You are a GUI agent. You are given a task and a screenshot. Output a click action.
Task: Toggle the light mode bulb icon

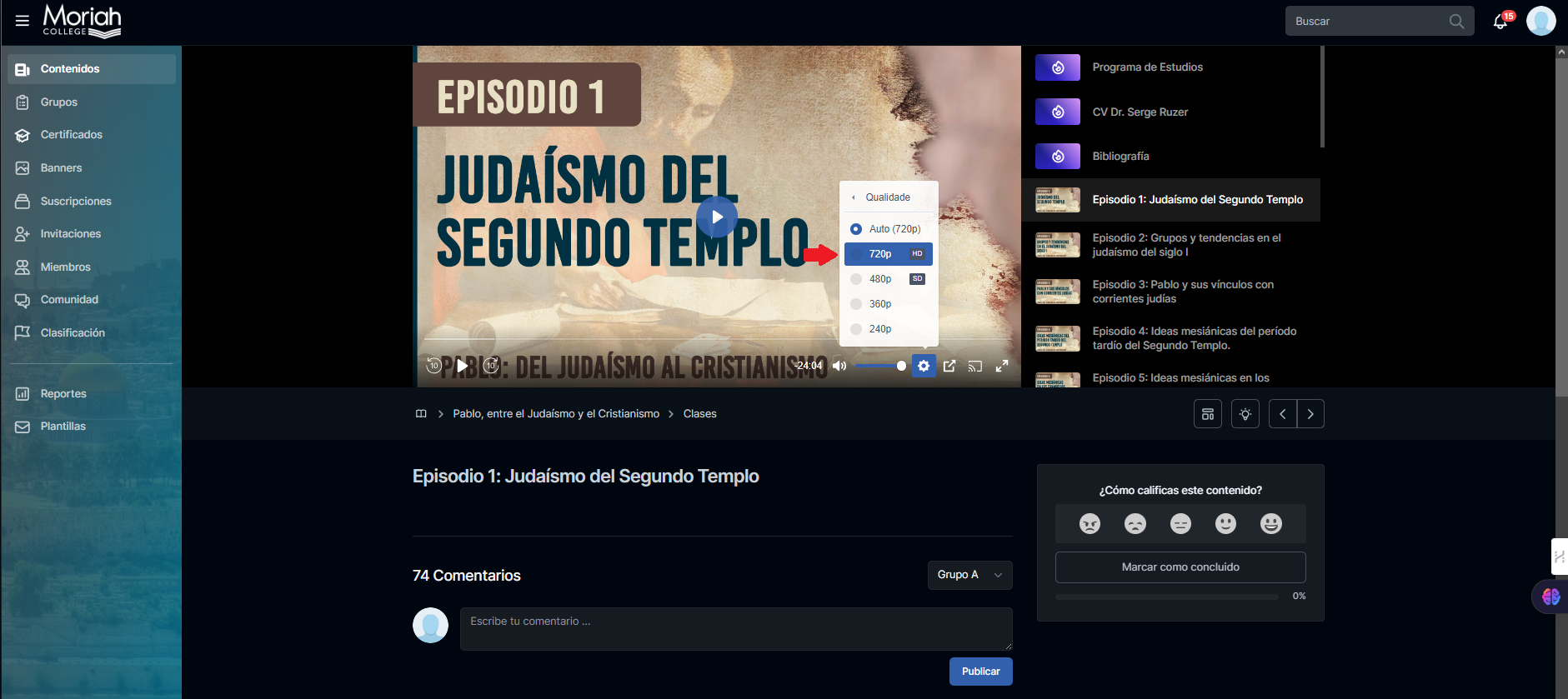pos(1245,414)
